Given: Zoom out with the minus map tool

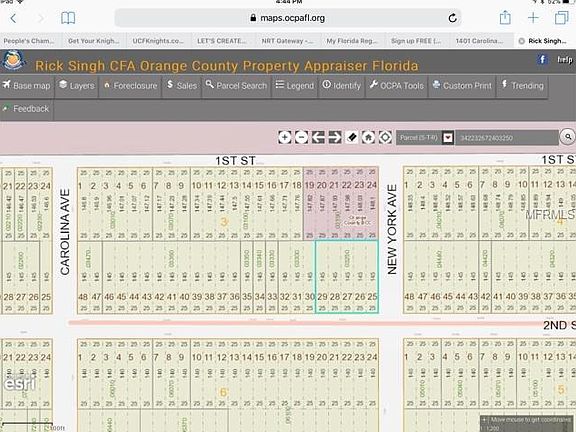Looking at the screenshot, I should tap(302, 138).
